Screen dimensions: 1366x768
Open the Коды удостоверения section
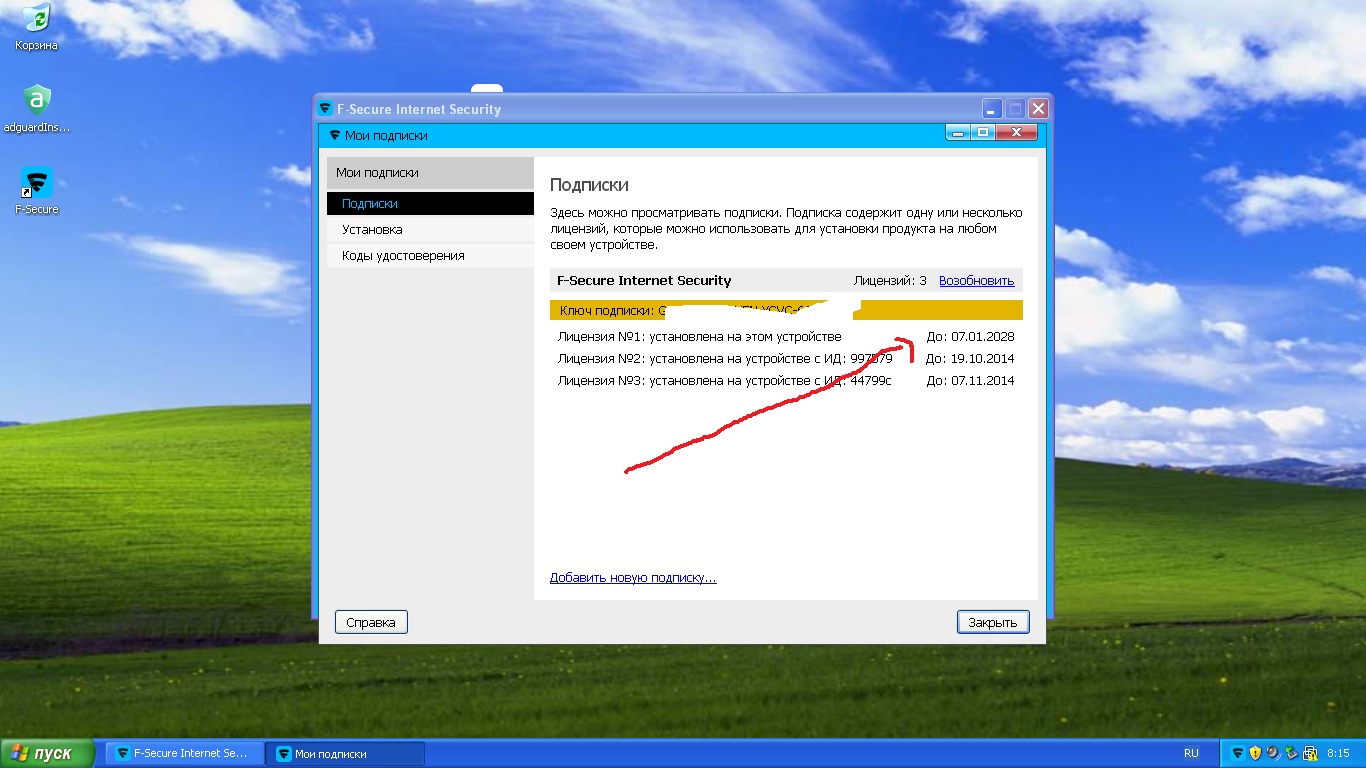pyautogui.click(x=430, y=255)
